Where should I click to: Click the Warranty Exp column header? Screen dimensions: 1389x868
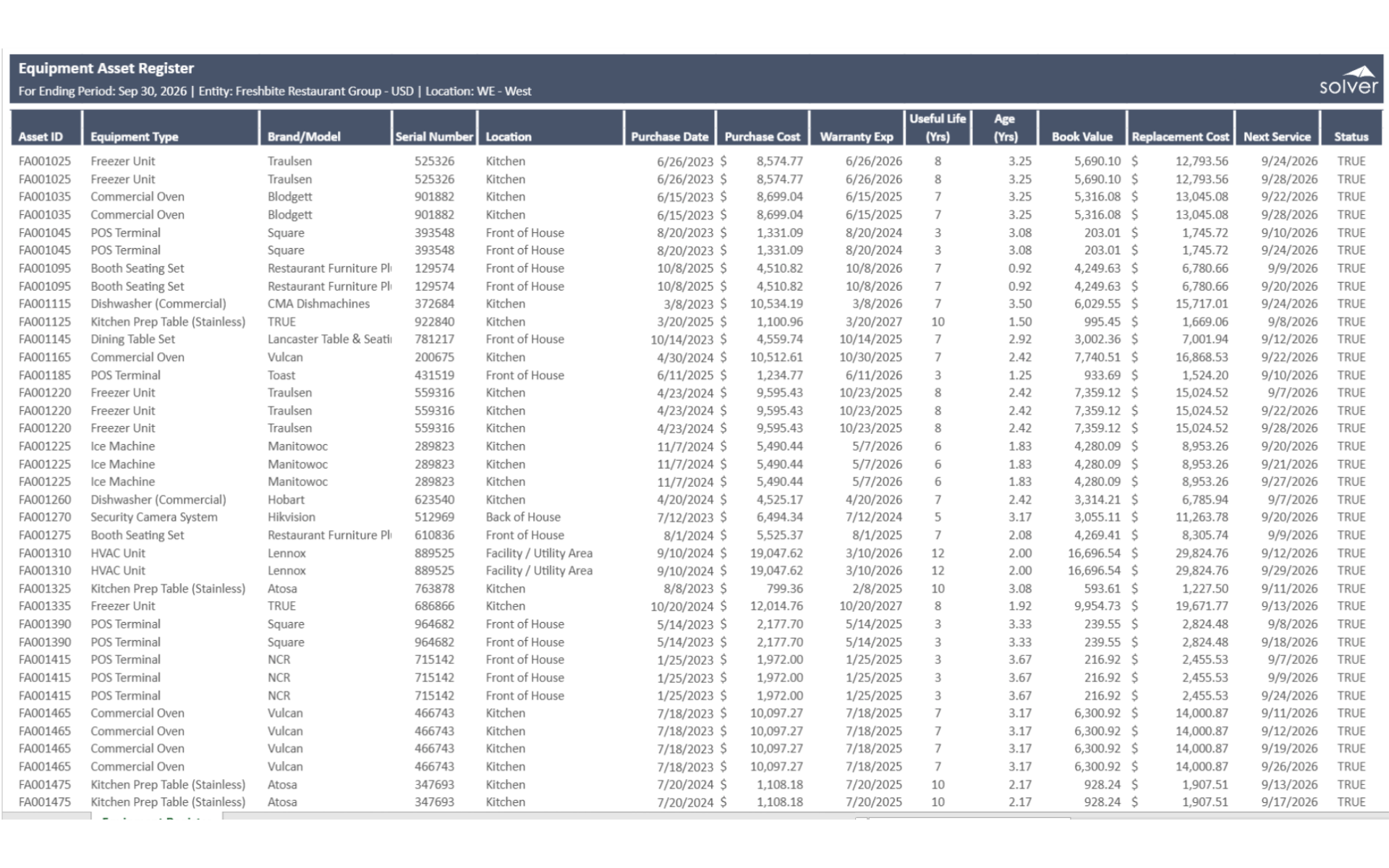857,137
